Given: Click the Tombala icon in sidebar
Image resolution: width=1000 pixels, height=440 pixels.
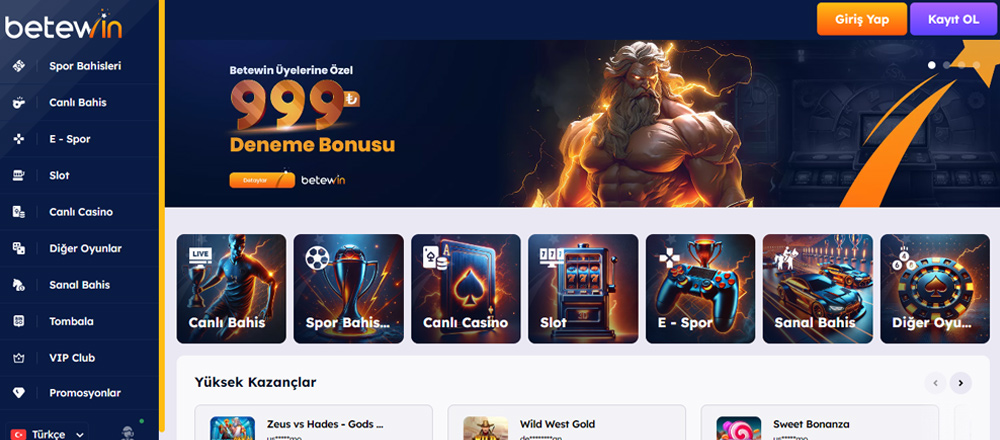Looking at the screenshot, I should (19, 321).
